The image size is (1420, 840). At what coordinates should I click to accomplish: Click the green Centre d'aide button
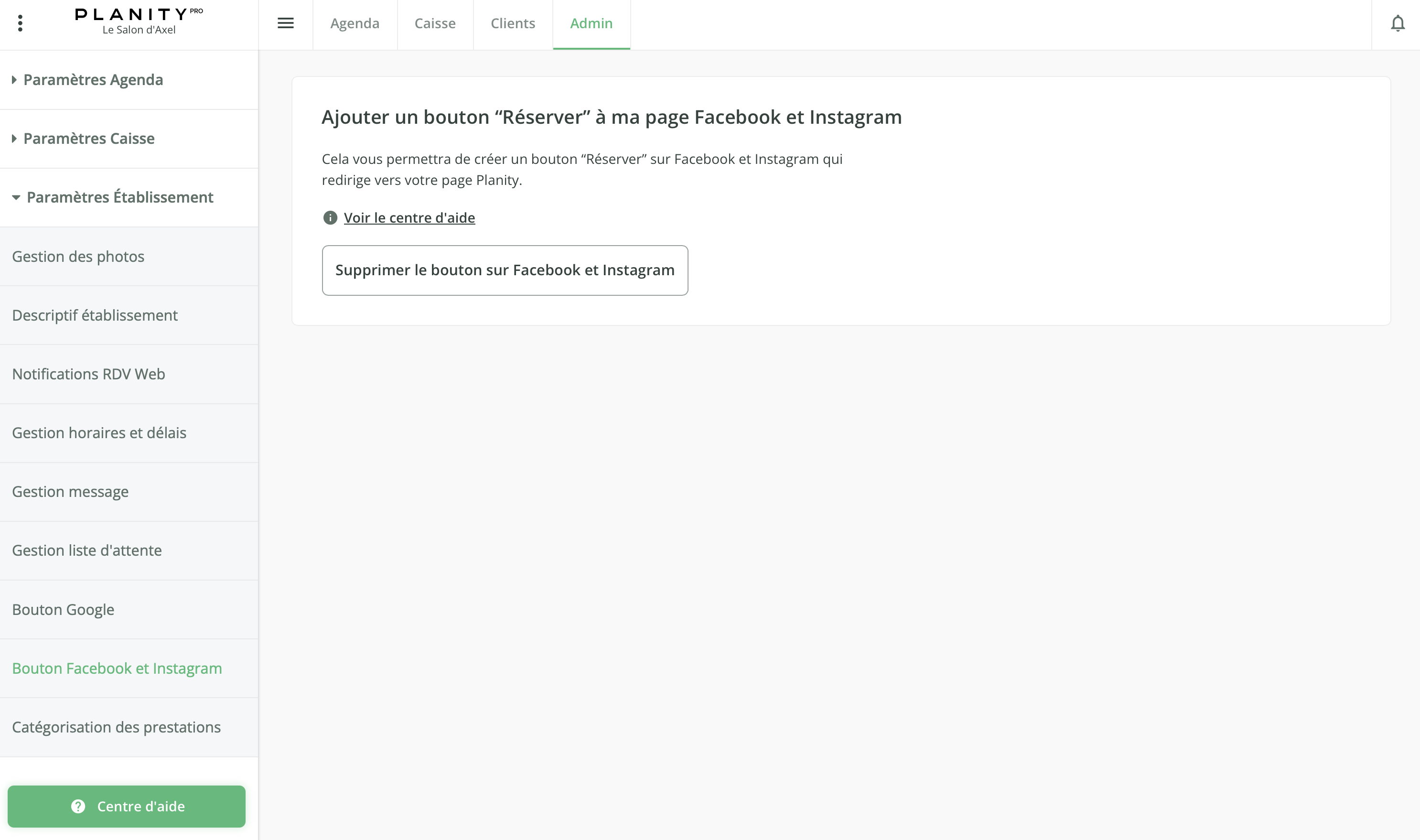126,806
